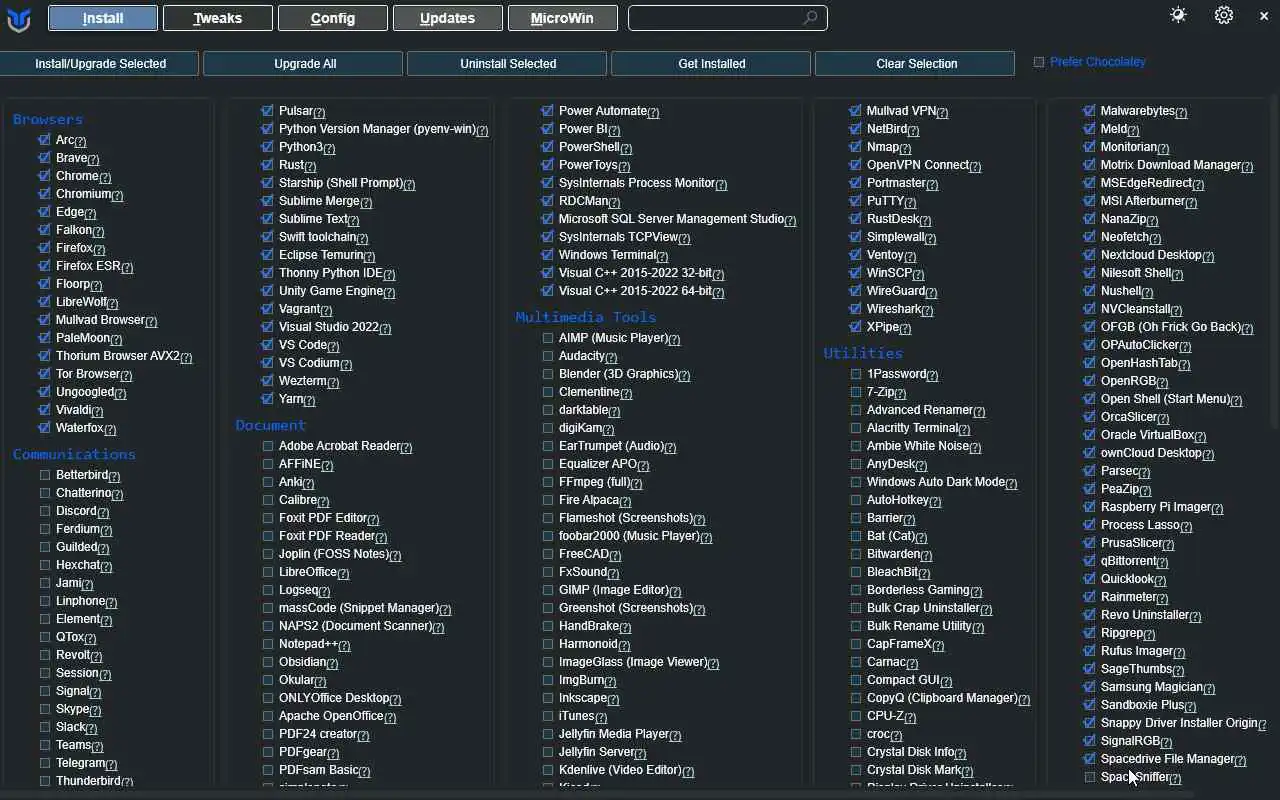Click the WinUtil logo icon
This screenshot has height=800, width=1280.
click(18, 18)
